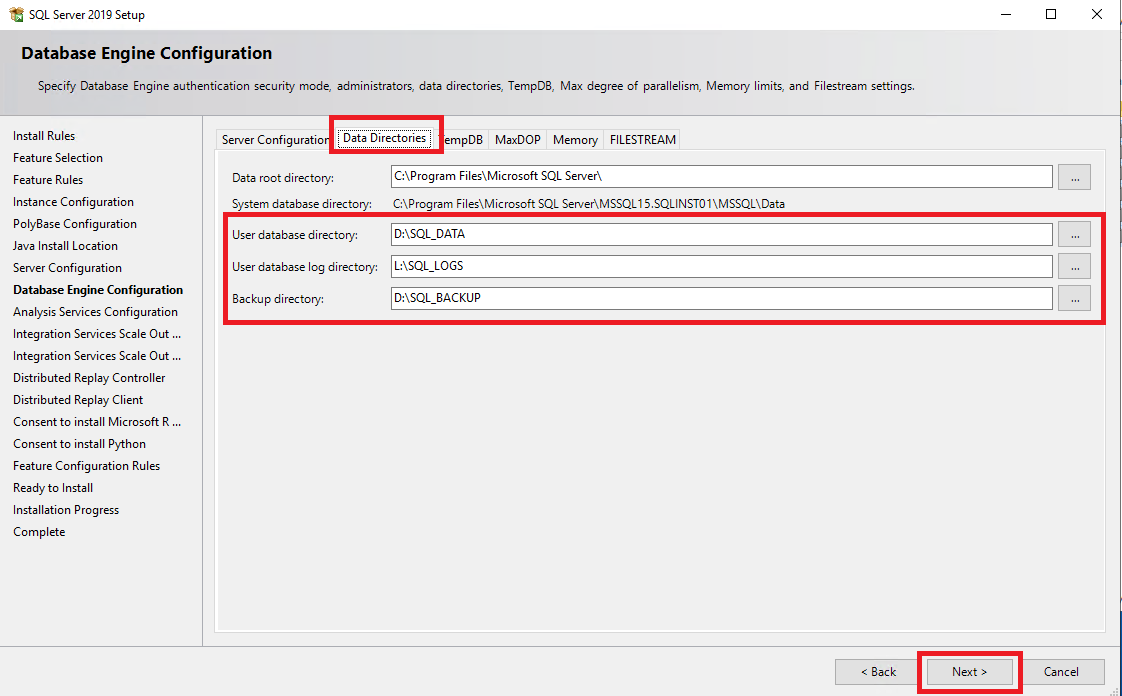Select Feature Configuration Rules in the sidebar
Image resolution: width=1122 pixels, height=696 pixels.
point(87,466)
